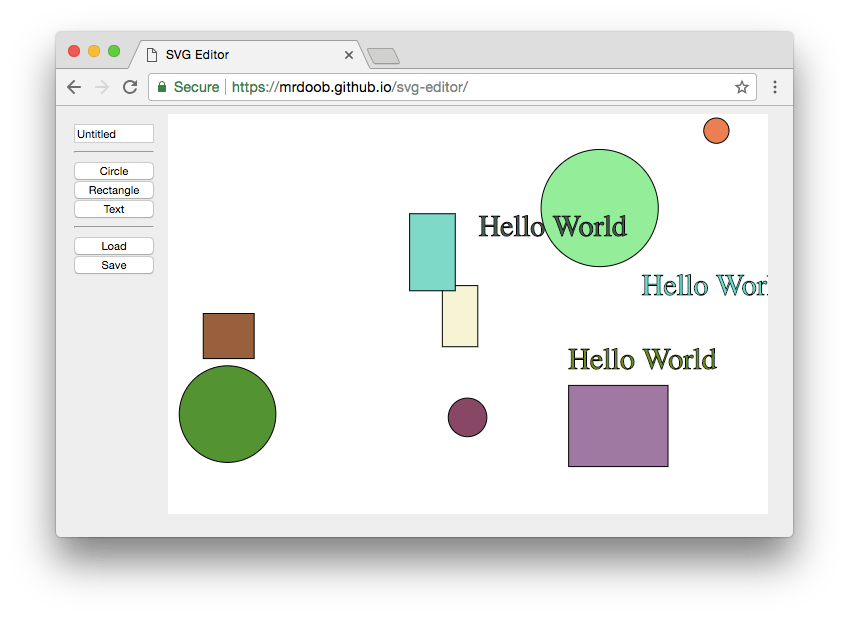This screenshot has height=617, width=849.
Task: Click the Untitled document name field
Action: [x=113, y=133]
